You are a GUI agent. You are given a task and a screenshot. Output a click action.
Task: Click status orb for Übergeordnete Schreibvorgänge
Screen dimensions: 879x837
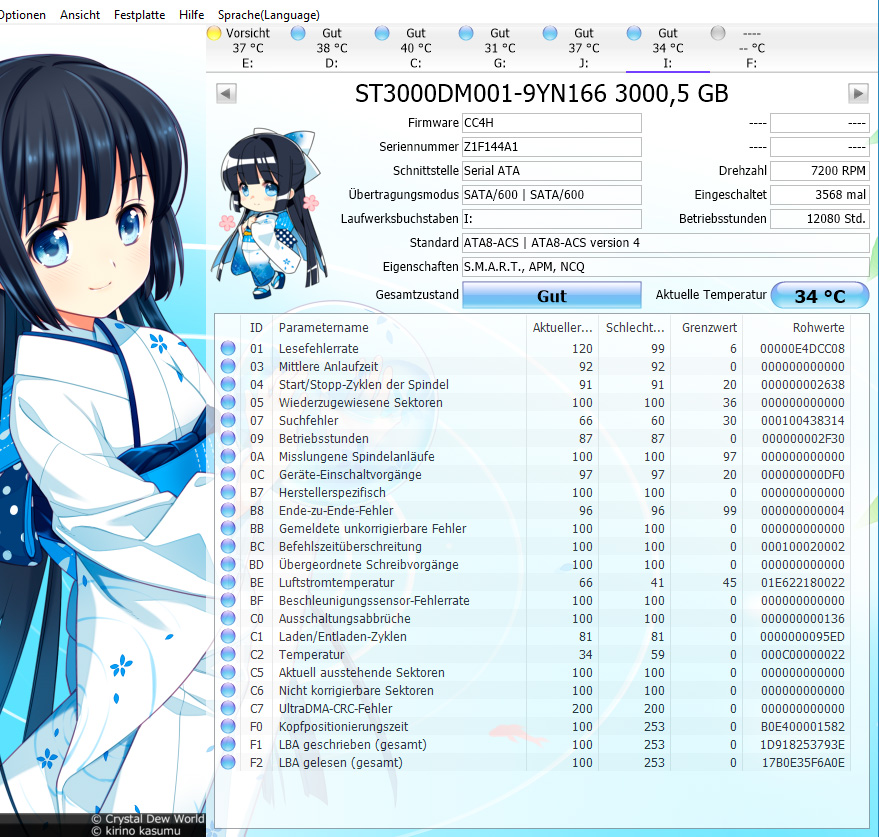tap(228, 564)
